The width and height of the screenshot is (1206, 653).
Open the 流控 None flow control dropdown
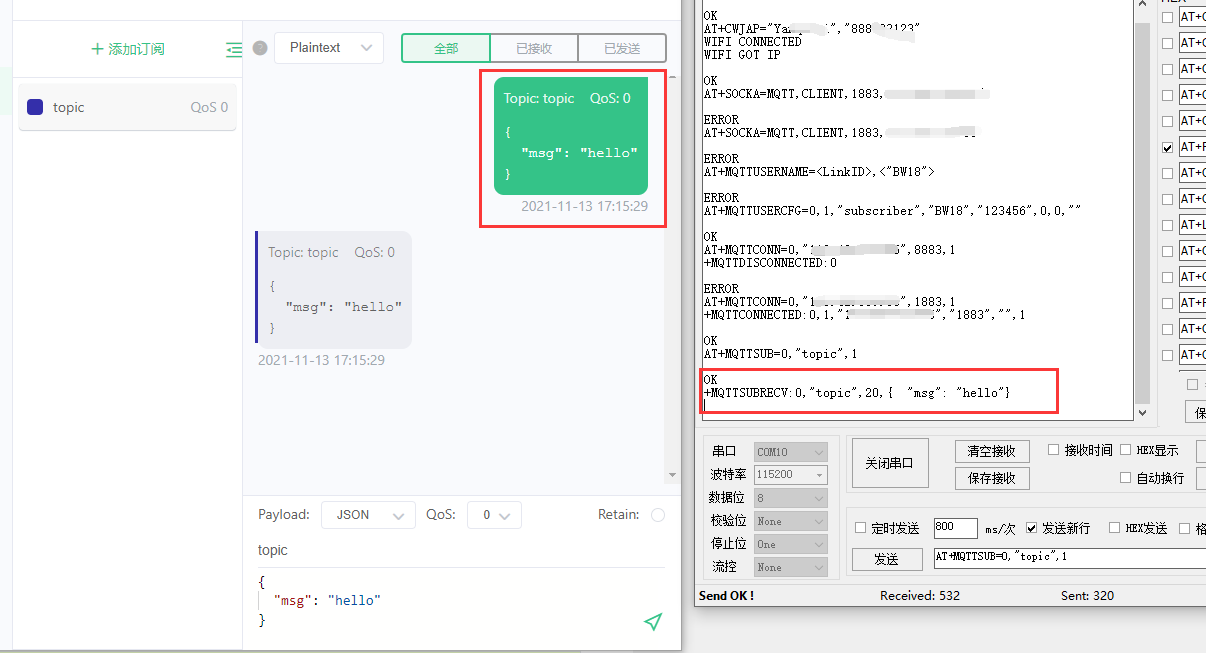pyautogui.click(x=791, y=567)
